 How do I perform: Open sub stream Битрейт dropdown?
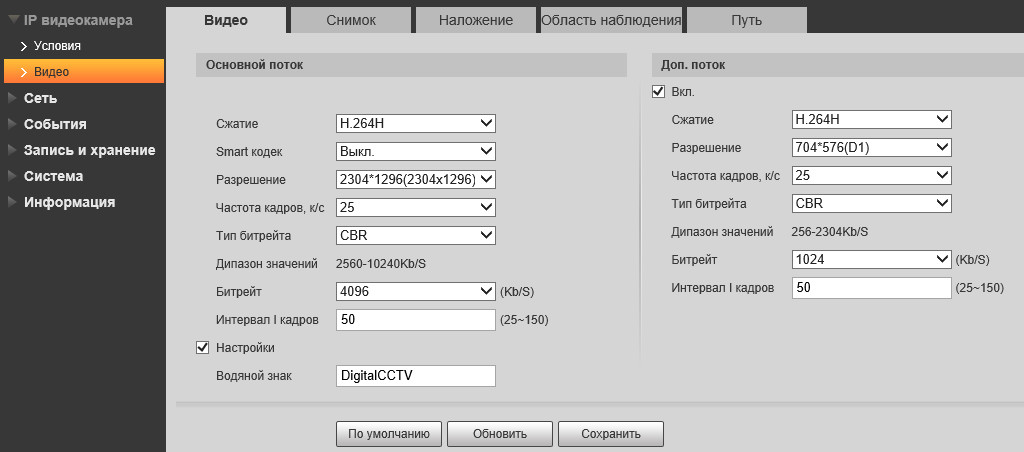[x=871, y=259]
